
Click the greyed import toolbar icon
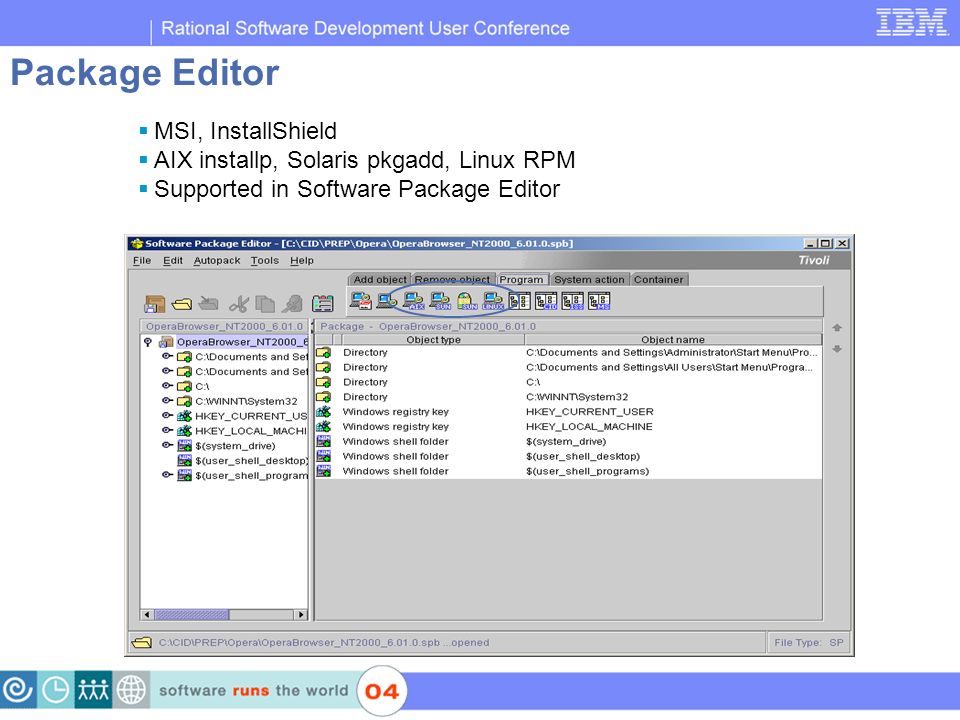[209, 303]
